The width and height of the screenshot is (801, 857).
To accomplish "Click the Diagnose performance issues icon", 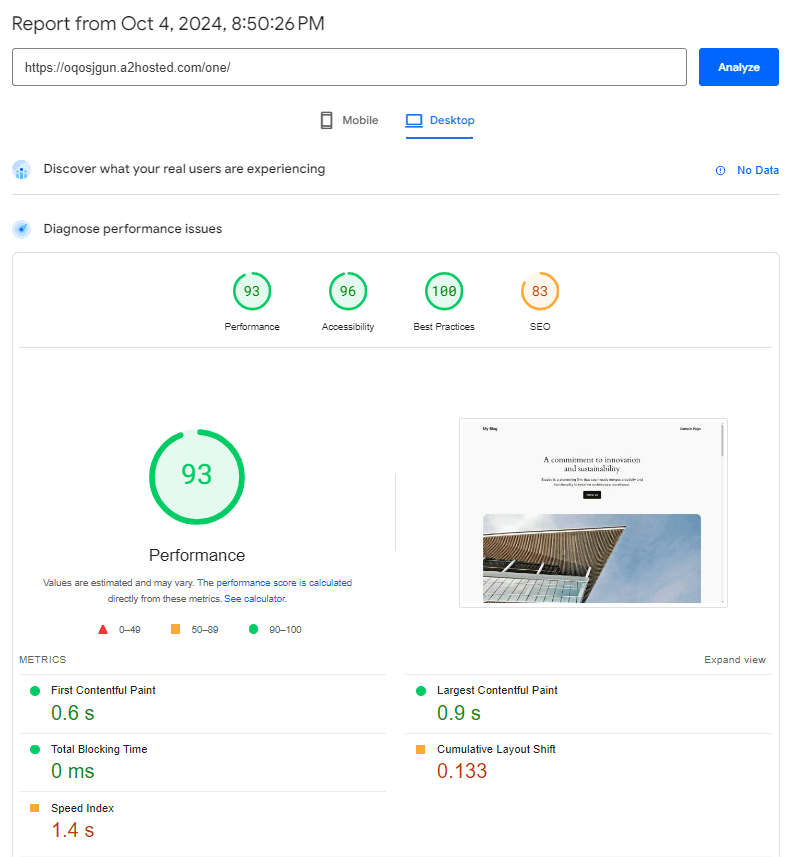I will [21, 229].
